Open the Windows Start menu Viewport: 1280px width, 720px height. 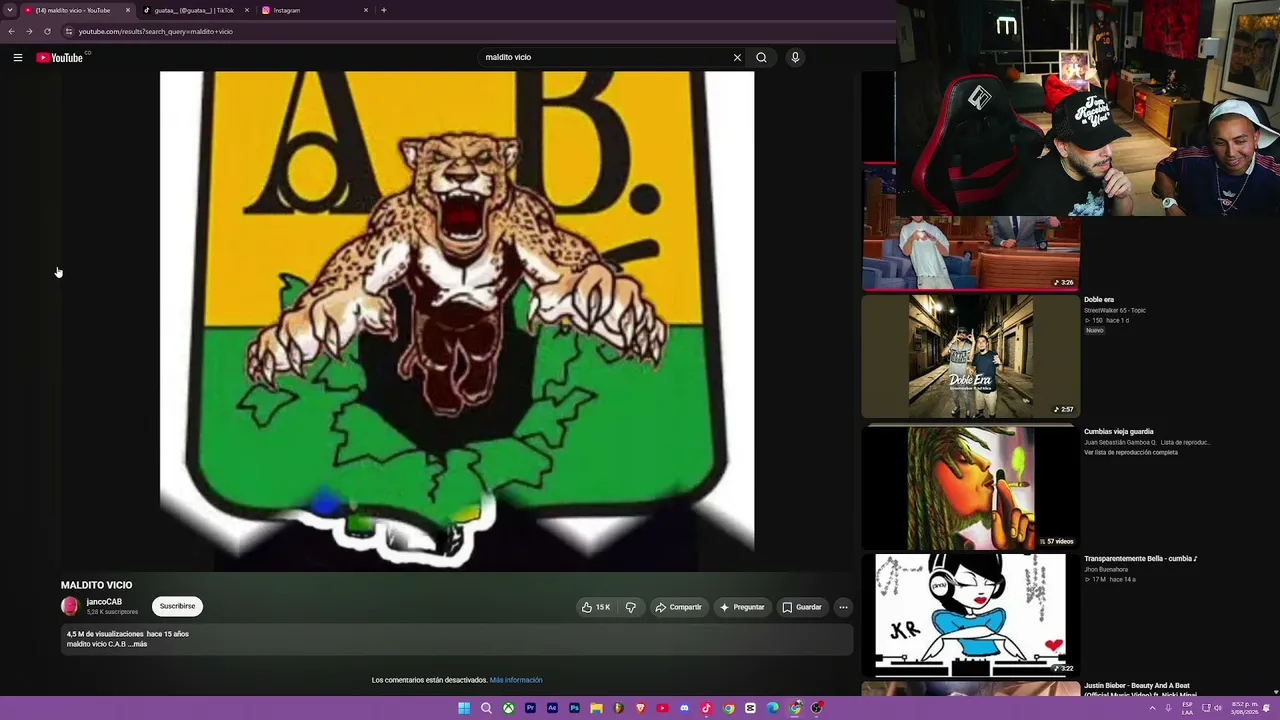tap(464, 708)
